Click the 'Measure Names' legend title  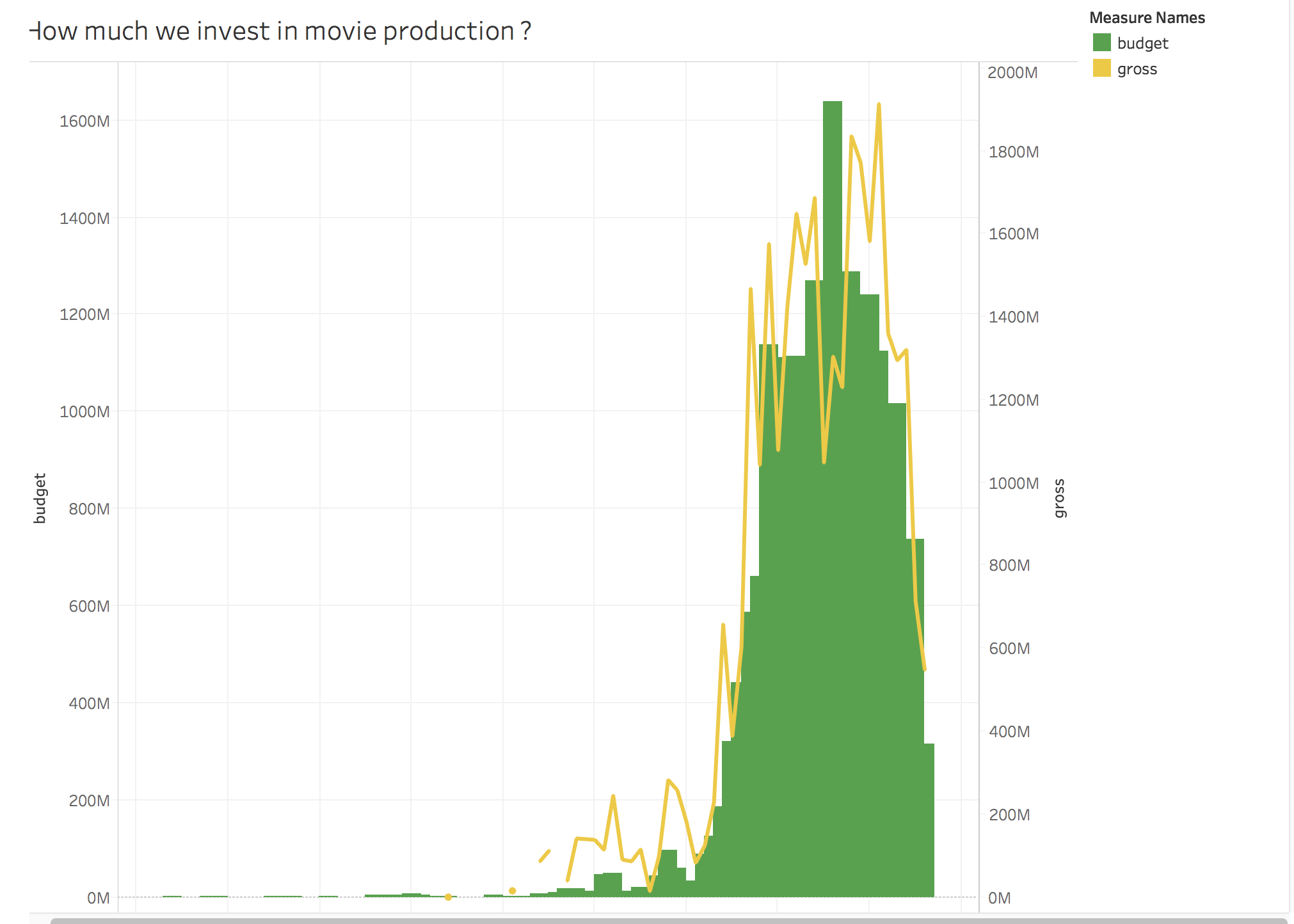click(x=1147, y=18)
